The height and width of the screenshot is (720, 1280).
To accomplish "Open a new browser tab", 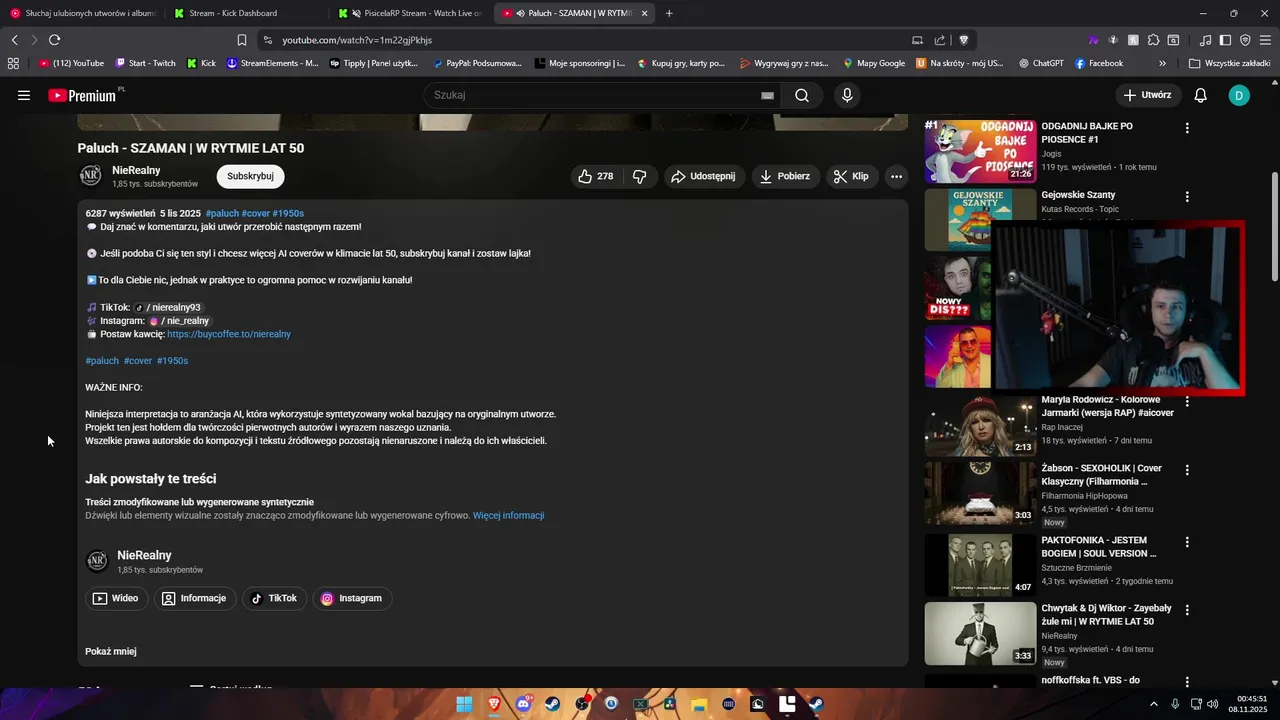I will coord(669,13).
